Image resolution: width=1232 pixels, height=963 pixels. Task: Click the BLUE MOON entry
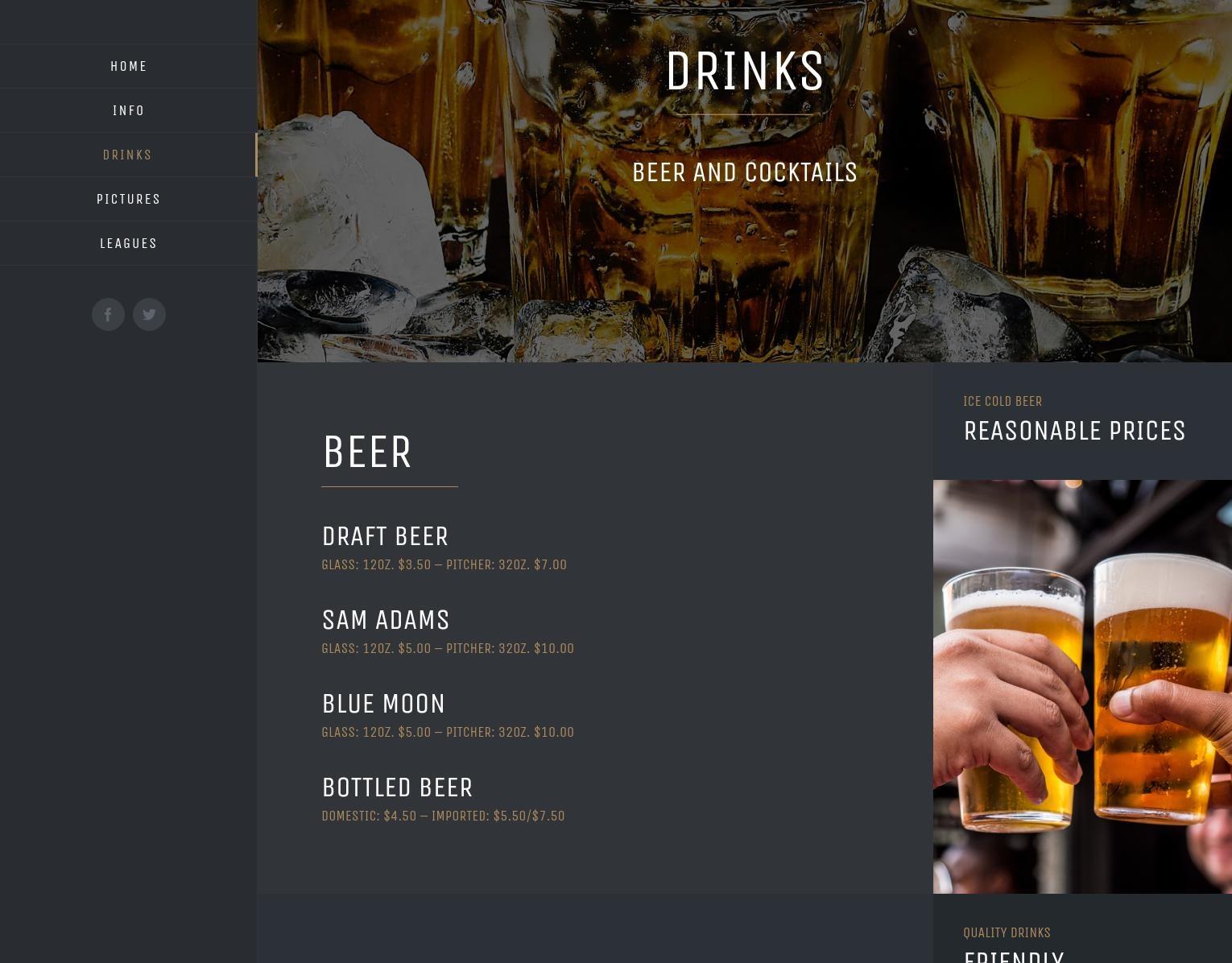click(x=383, y=703)
